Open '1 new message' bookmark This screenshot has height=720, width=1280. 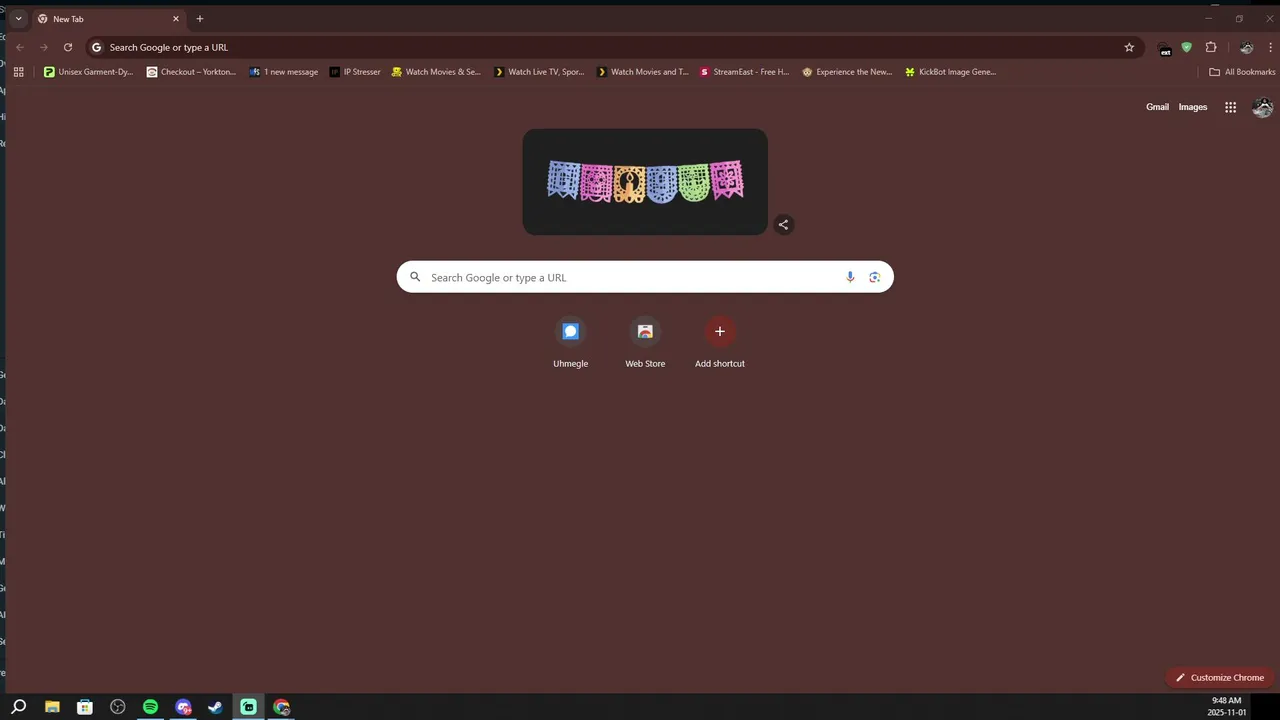(x=284, y=72)
